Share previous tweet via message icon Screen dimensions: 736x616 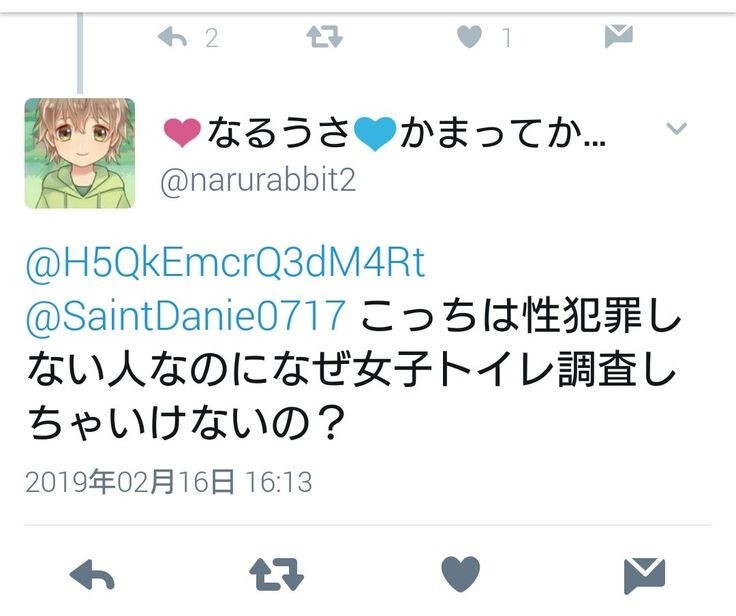[619, 36]
